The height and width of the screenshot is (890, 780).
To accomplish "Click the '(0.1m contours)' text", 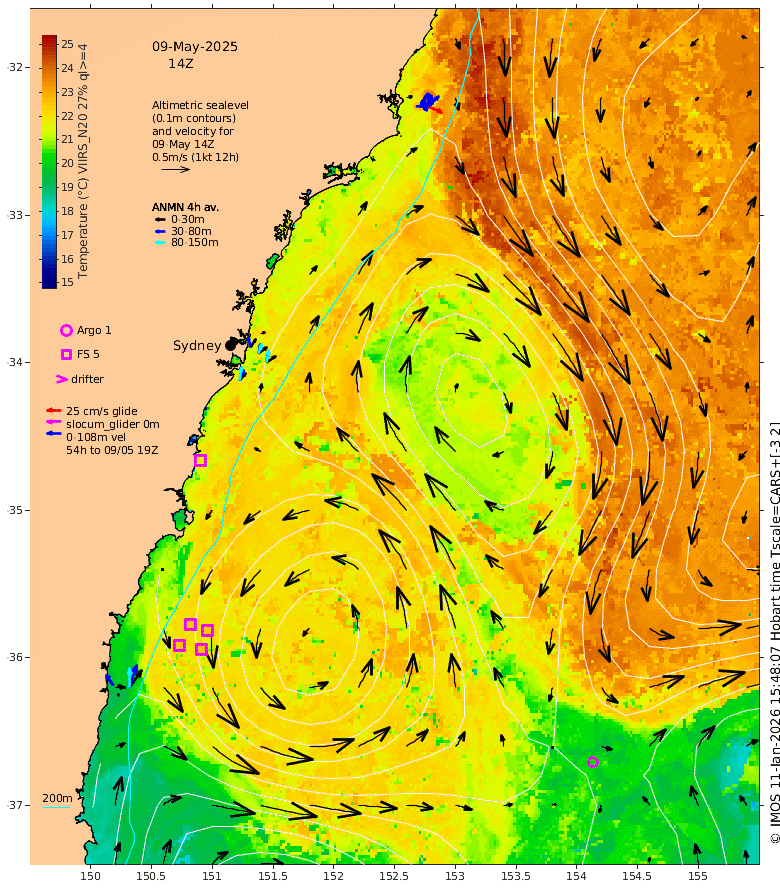I will point(194,118).
